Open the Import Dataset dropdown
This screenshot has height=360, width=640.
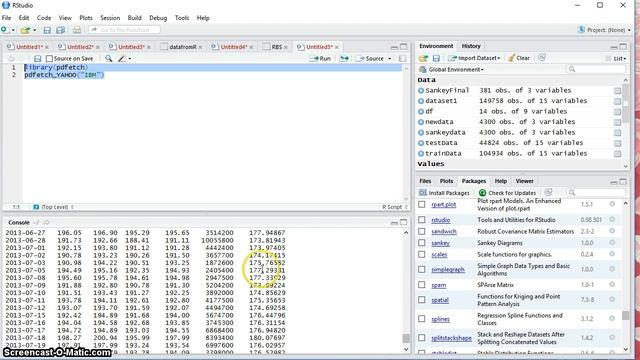474,58
